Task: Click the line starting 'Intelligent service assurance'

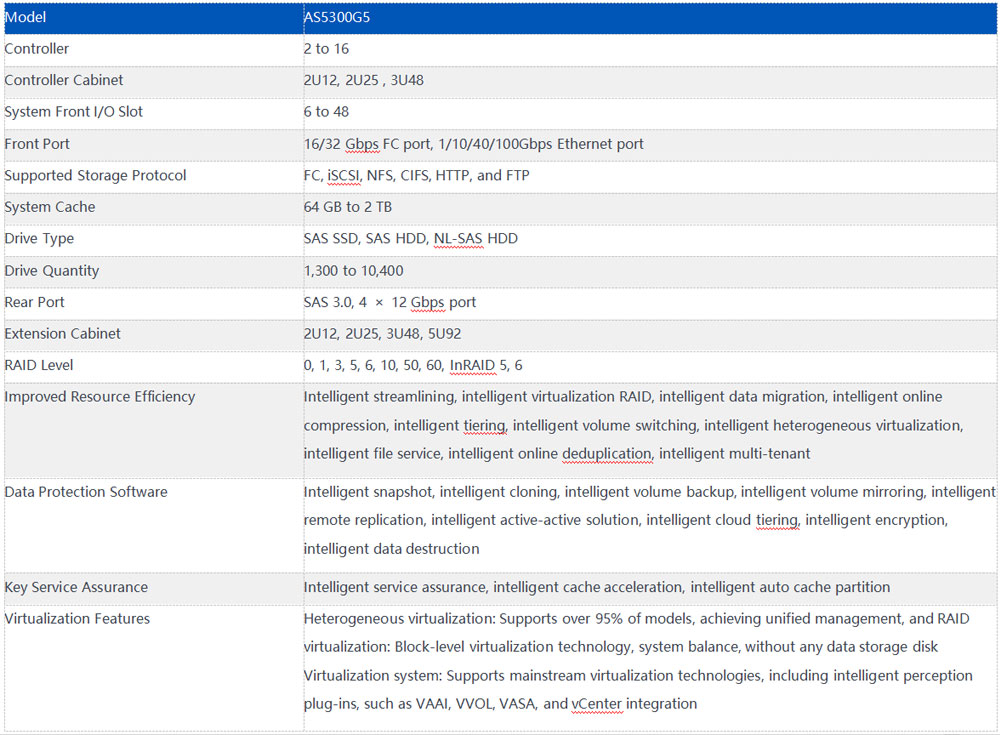Action: 597,587
